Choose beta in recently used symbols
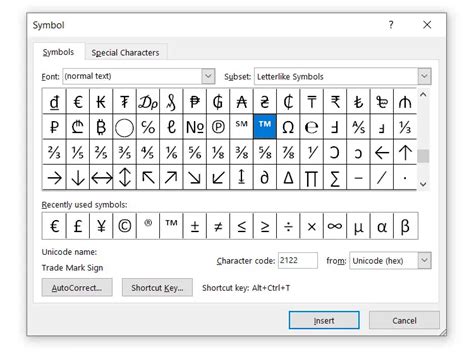Viewport: 474px width, 362px height. (x=405, y=226)
